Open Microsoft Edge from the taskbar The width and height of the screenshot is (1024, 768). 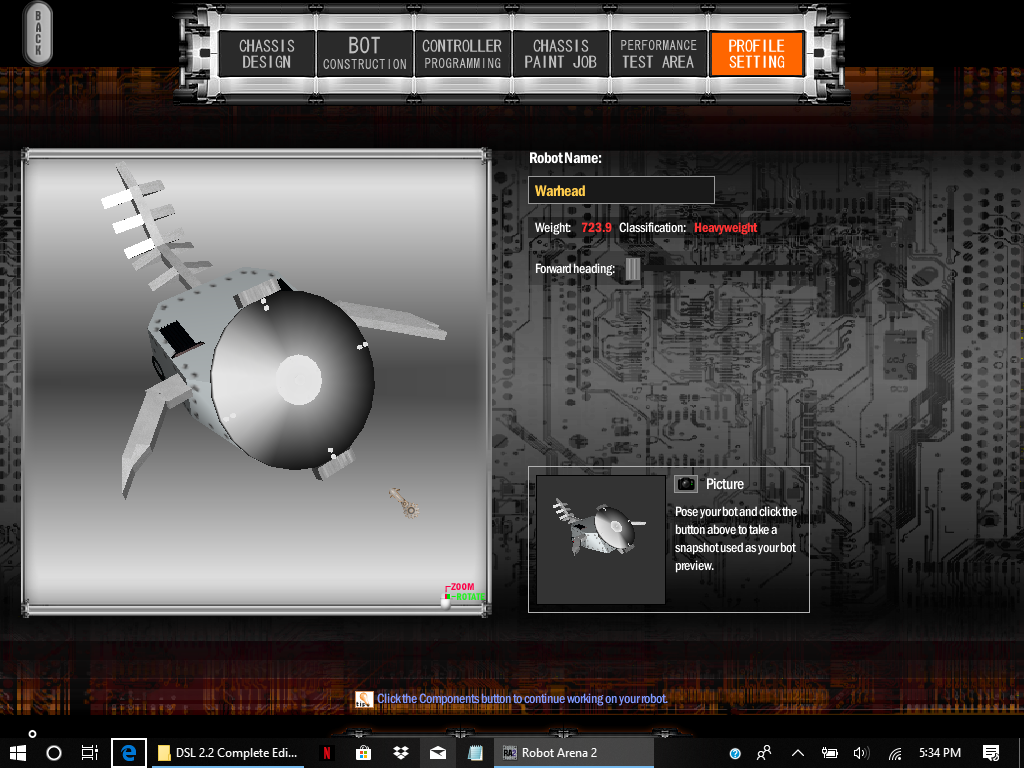(129, 753)
